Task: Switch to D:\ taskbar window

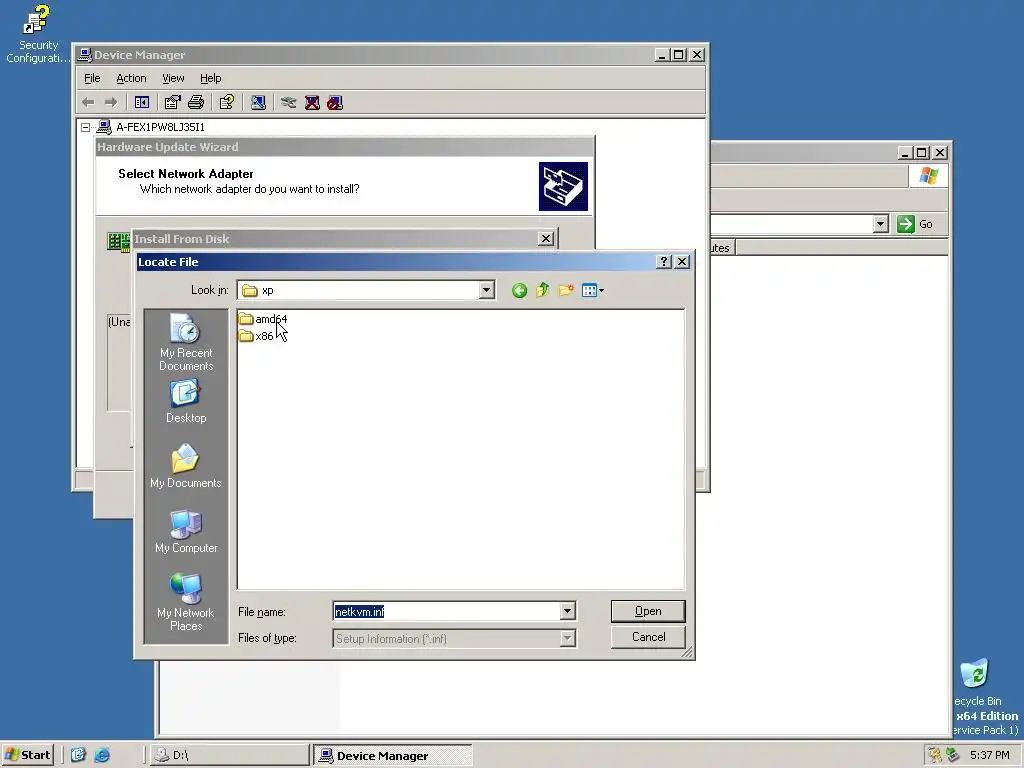Action: tap(229, 755)
